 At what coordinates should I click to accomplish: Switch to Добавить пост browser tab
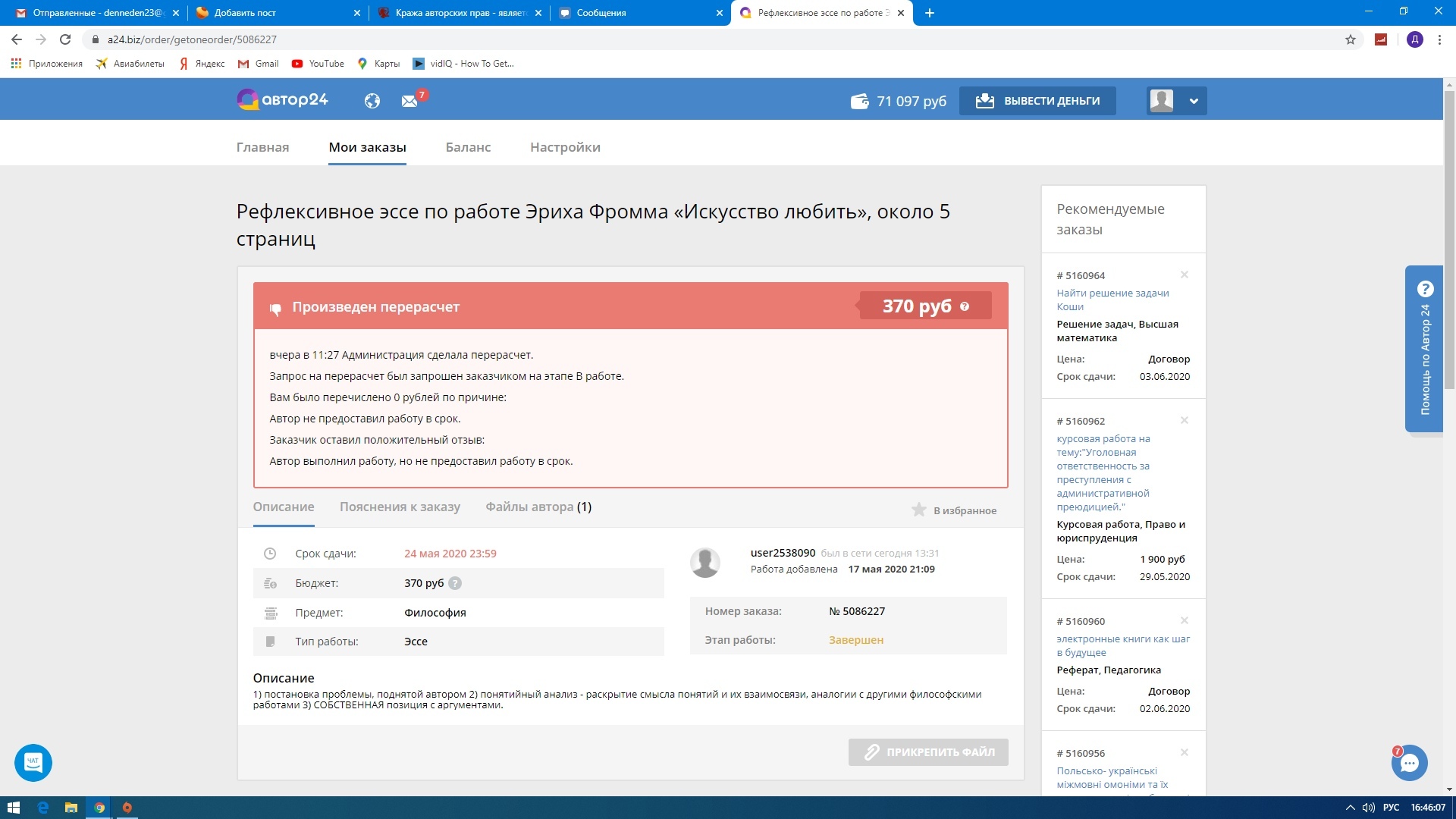(x=277, y=13)
